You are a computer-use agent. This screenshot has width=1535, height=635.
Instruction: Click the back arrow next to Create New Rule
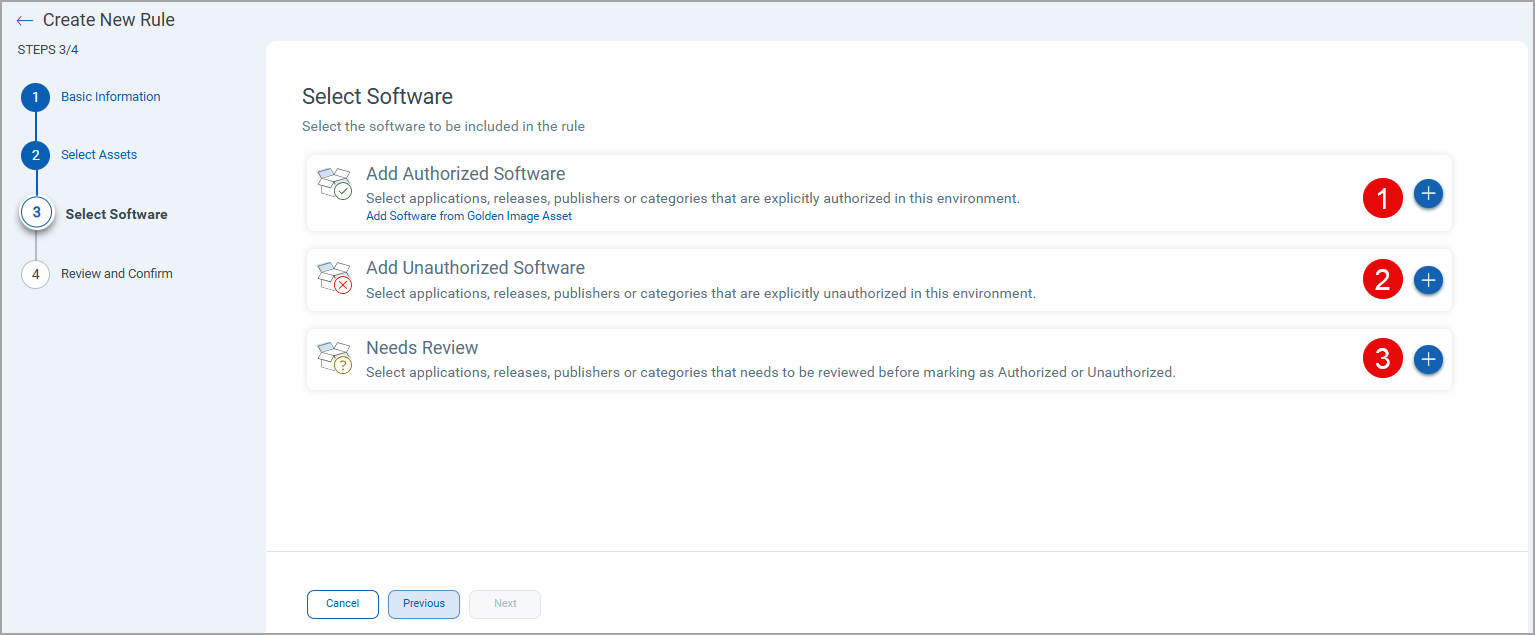25,19
